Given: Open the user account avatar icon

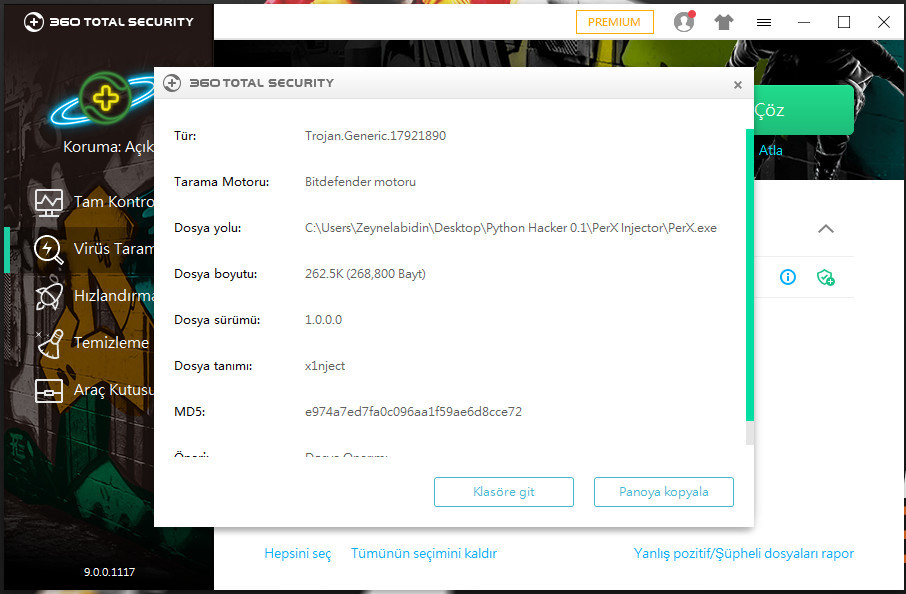Looking at the screenshot, I should click(684, 22).
